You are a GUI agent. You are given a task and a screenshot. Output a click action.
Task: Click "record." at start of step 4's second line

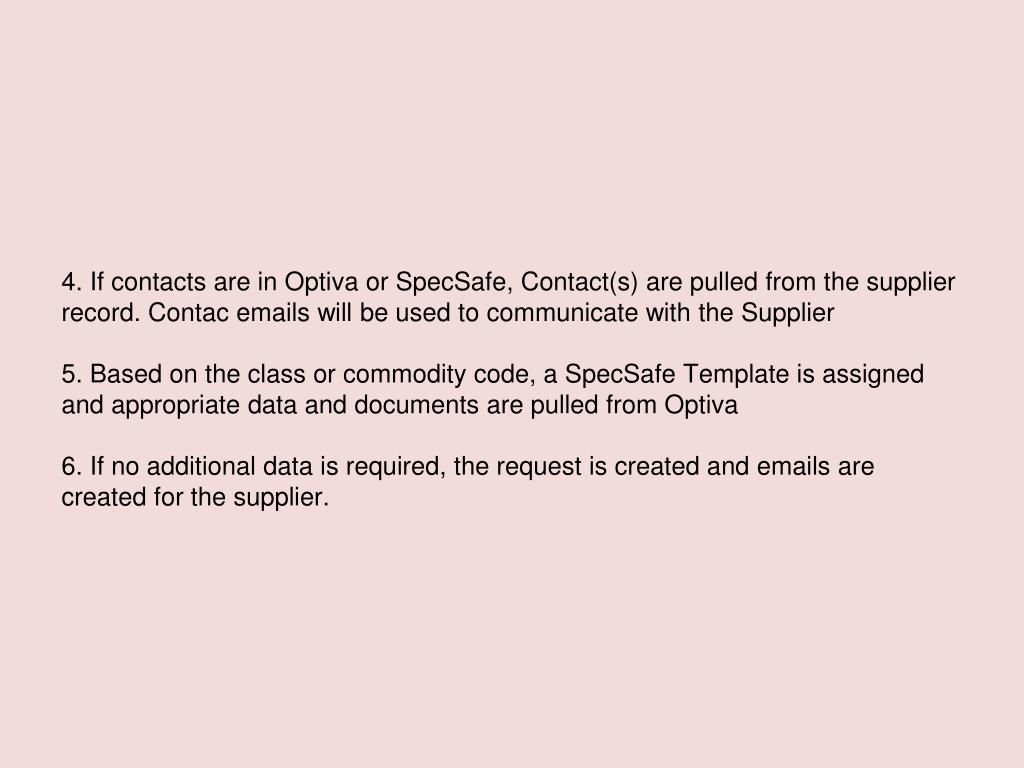tap(101, 313)
